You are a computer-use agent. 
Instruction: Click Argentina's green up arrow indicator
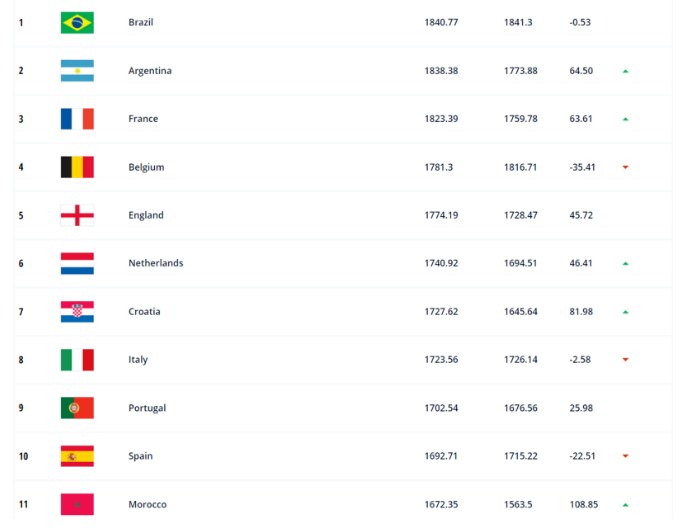(x=626, y=71)
